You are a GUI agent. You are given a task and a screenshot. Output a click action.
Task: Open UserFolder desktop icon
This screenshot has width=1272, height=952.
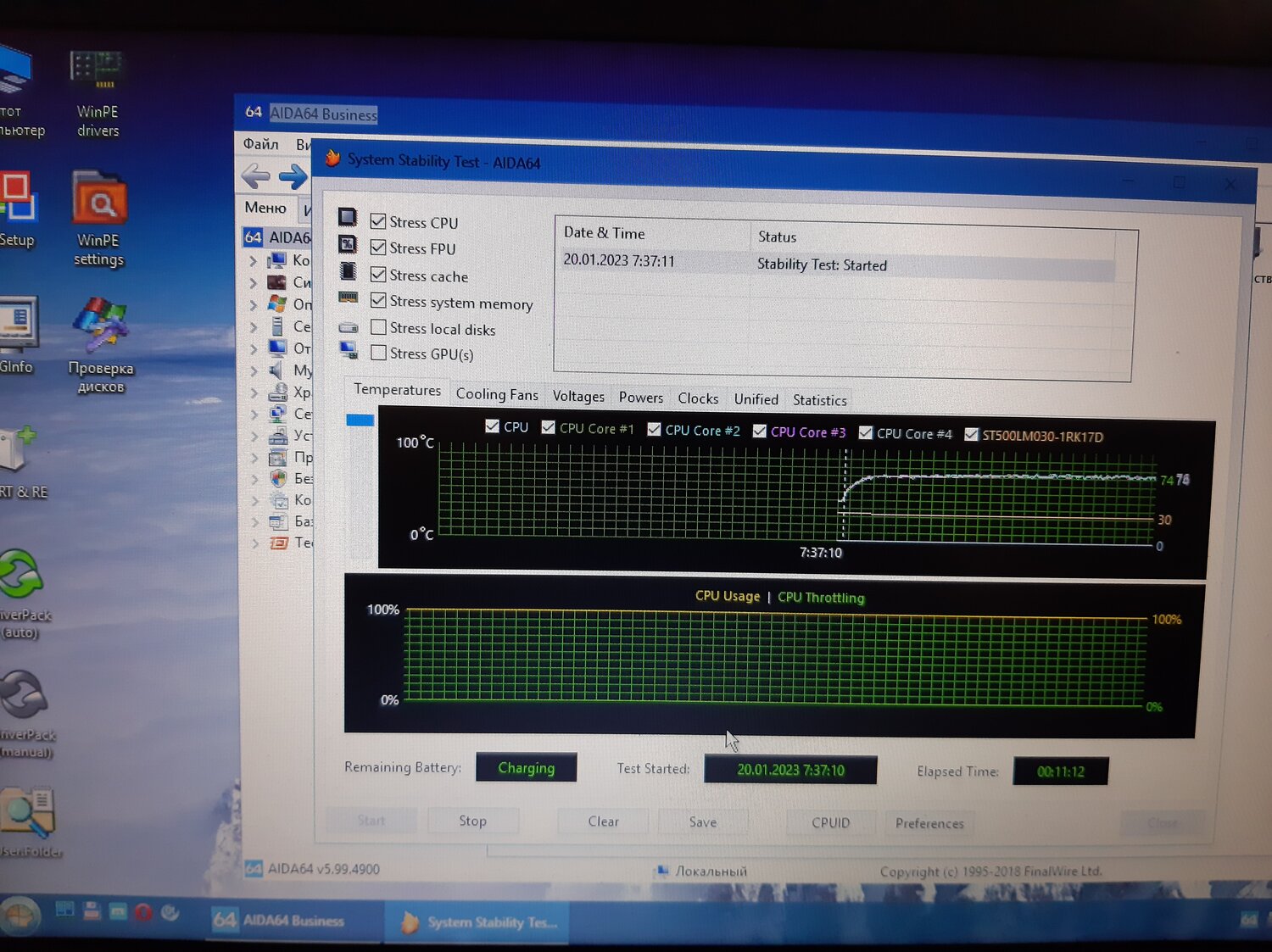pyautogui.click(x=29, y=821)
